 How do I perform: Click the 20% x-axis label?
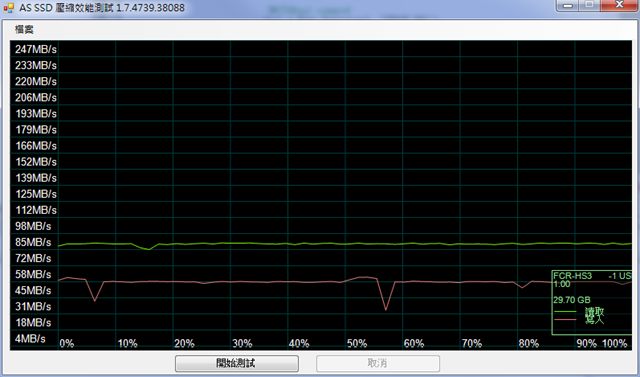coord(184,344)
